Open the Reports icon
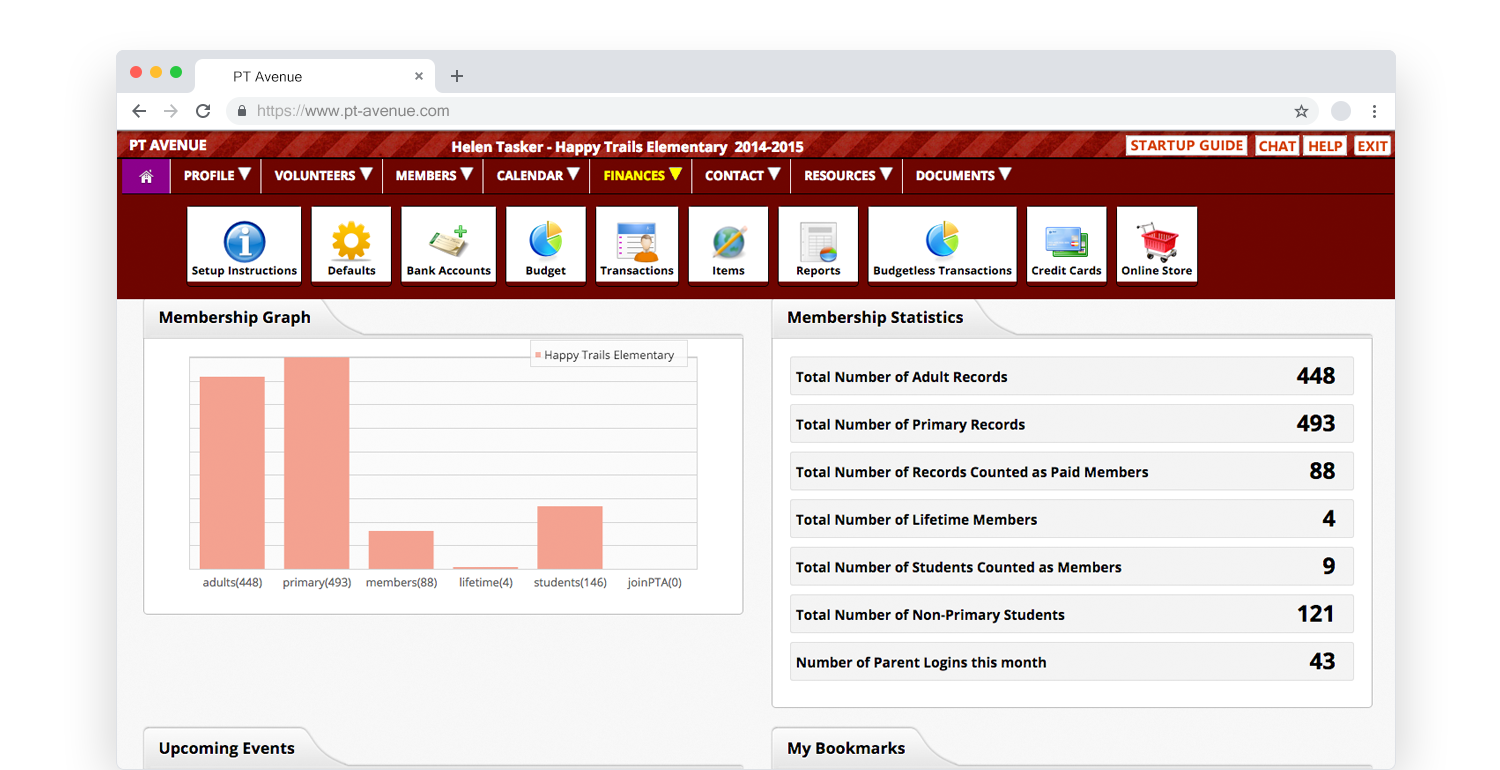Viewport: 1500px width, 770px height. [818, 245]
